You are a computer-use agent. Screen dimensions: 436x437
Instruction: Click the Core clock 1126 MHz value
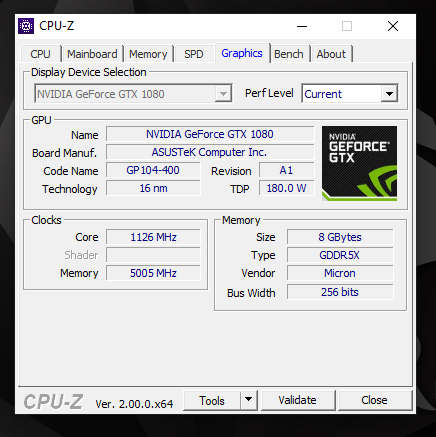pos(153,237)
